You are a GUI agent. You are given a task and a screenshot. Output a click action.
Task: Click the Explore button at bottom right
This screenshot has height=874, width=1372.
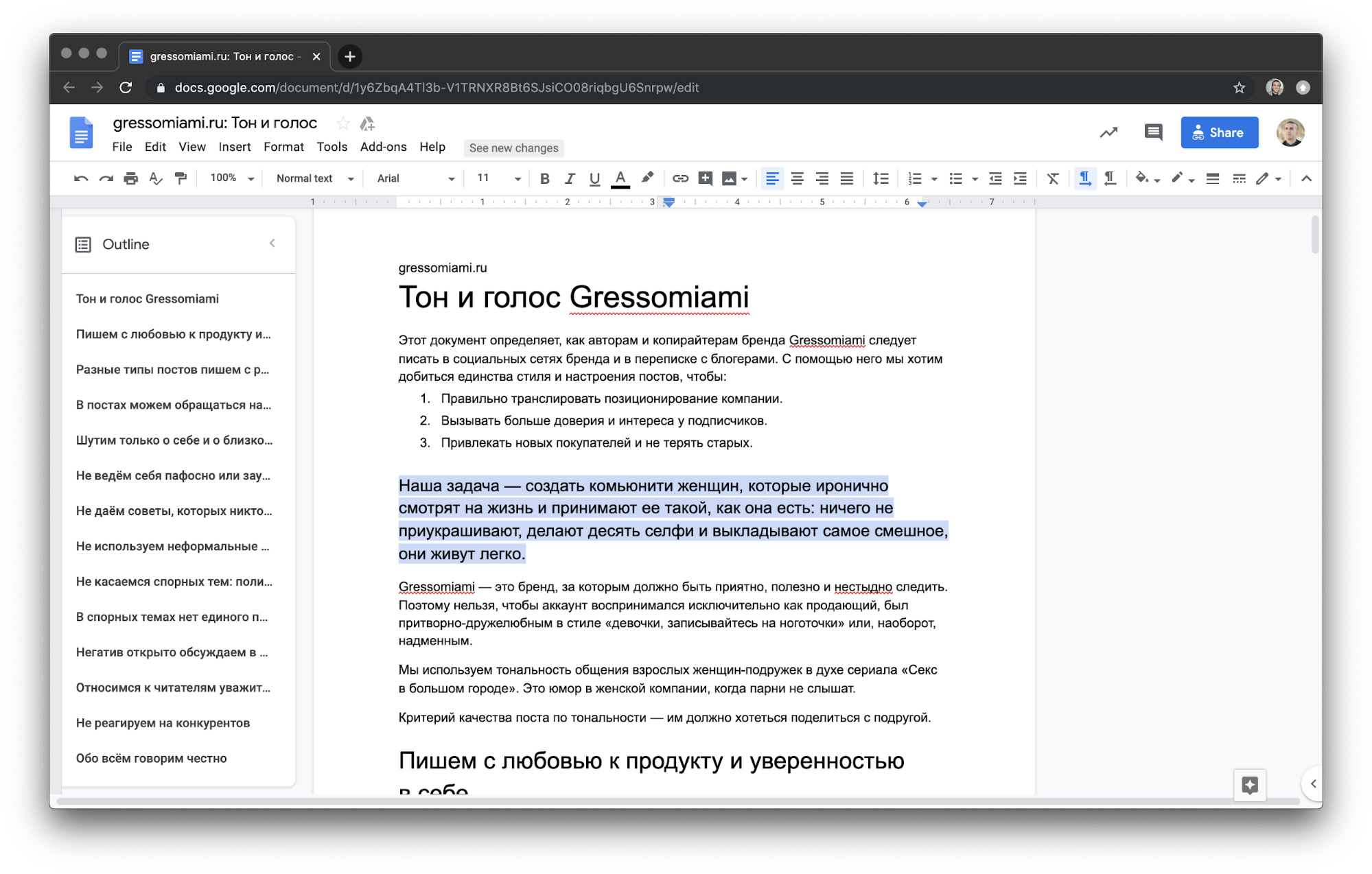[1249, 785]
